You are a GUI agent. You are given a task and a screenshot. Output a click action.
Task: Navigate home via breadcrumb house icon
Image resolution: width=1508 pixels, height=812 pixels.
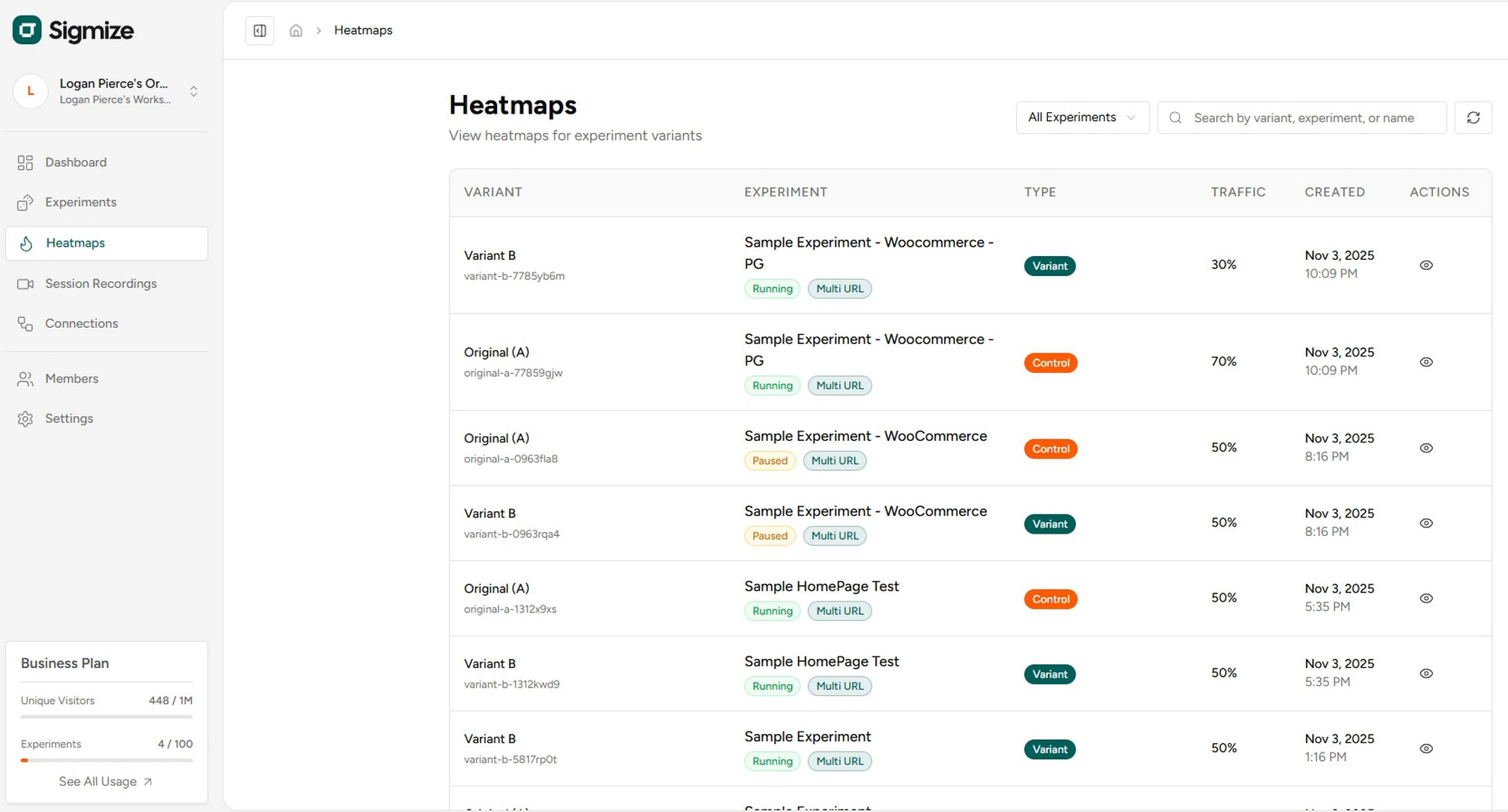295,30
